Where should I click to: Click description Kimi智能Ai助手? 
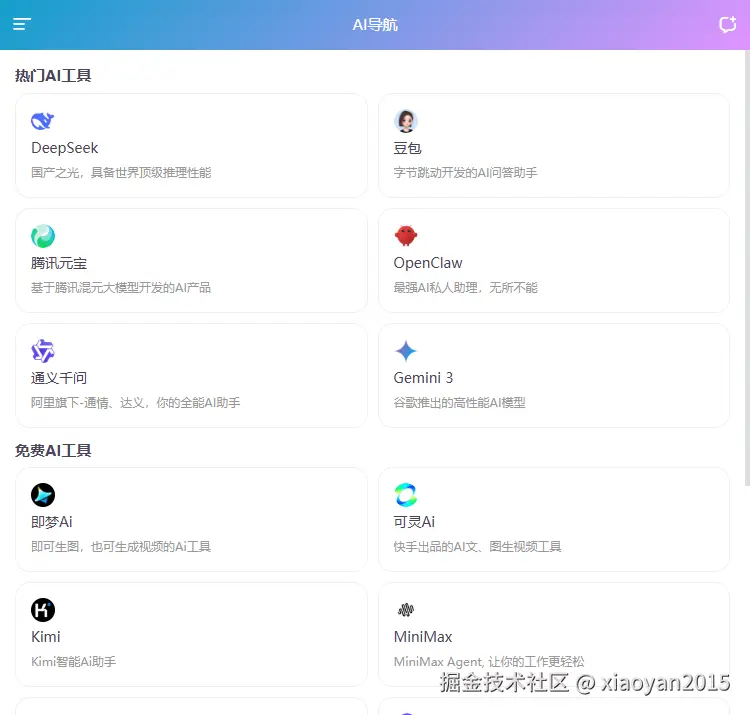(x=74, y=662)
